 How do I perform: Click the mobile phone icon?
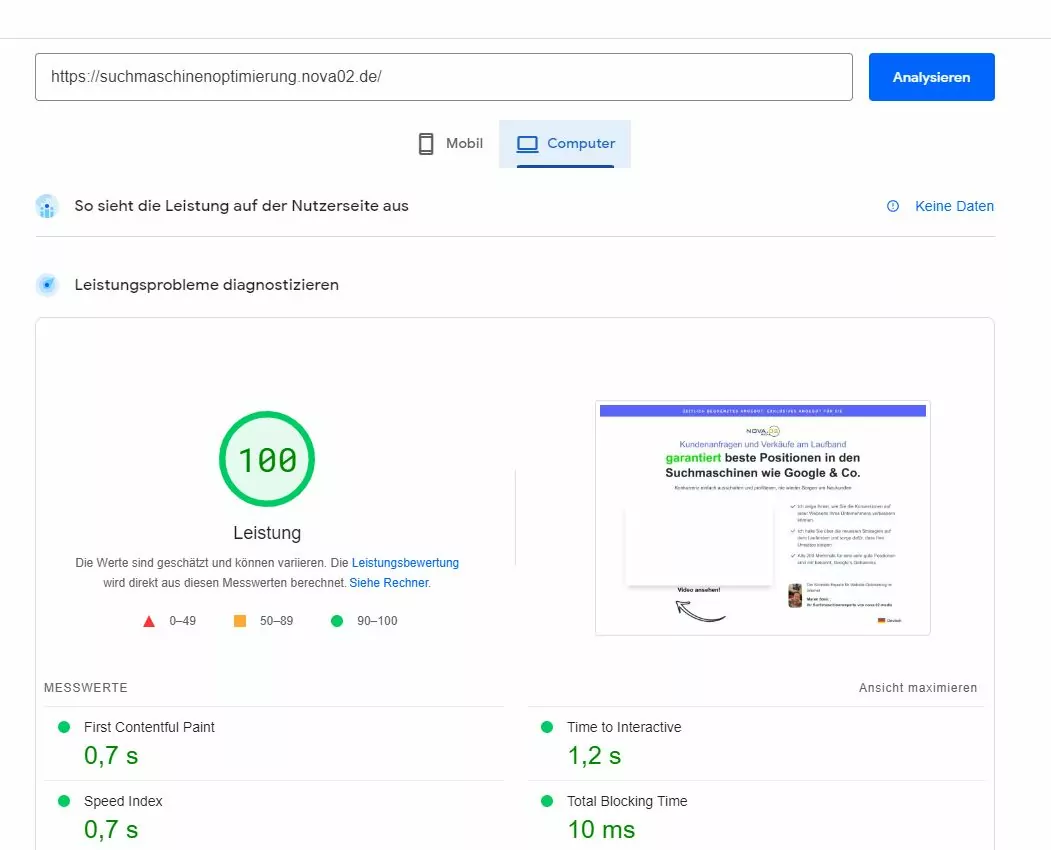(x=426, y=144)
